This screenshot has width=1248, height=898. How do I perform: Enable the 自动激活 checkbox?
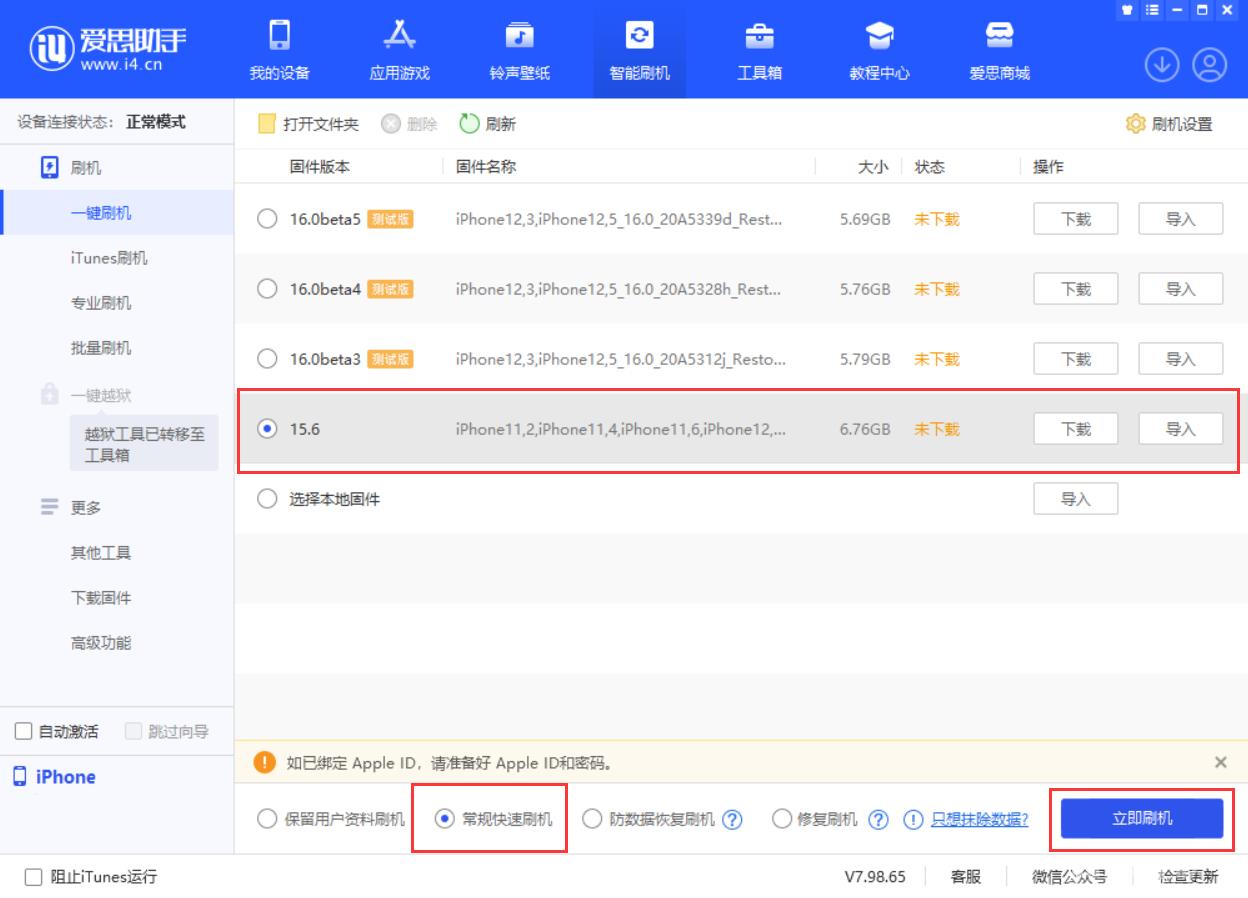pyautogui.click(x=24, y=730)
